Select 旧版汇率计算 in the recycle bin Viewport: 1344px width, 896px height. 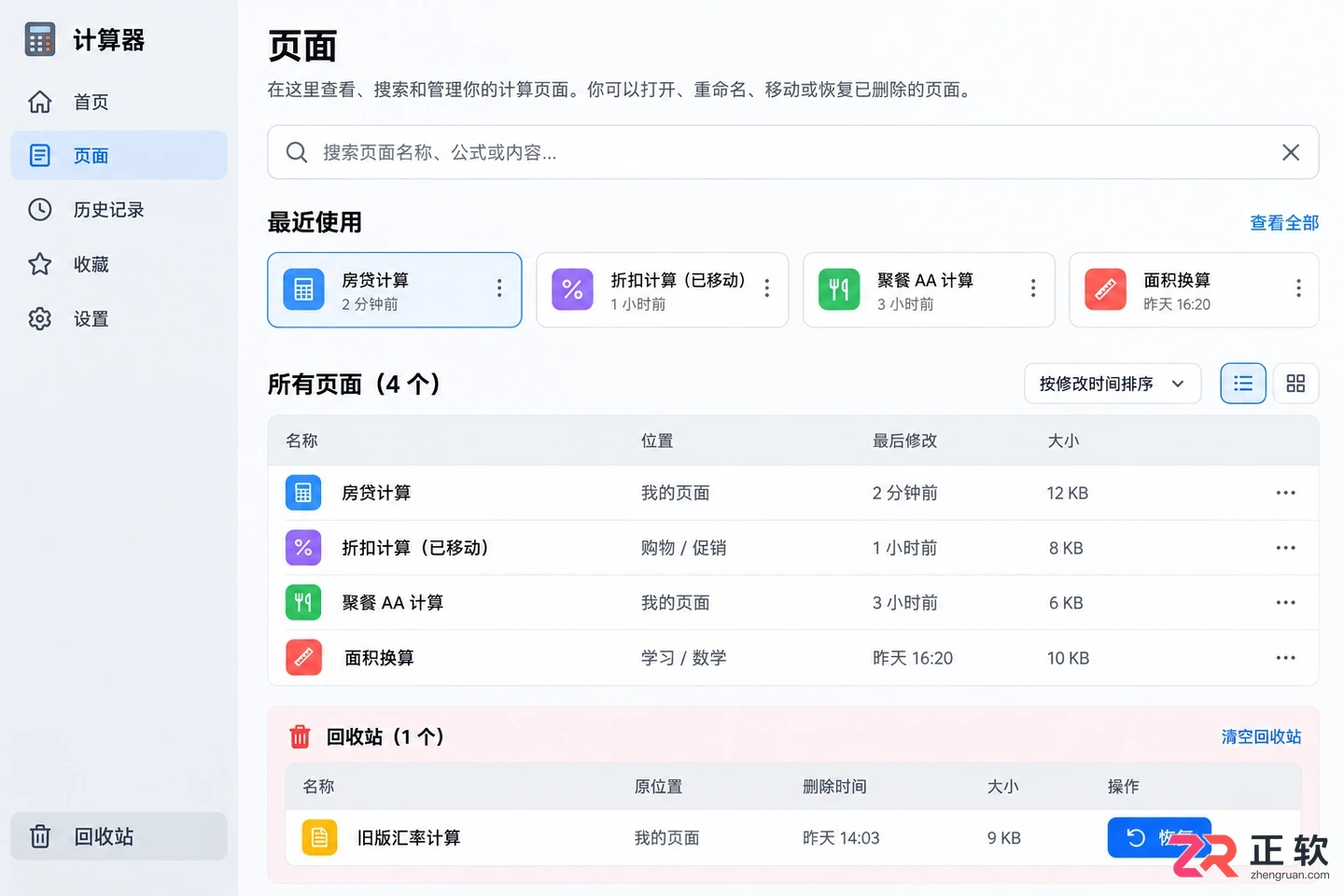pos(792,838)
